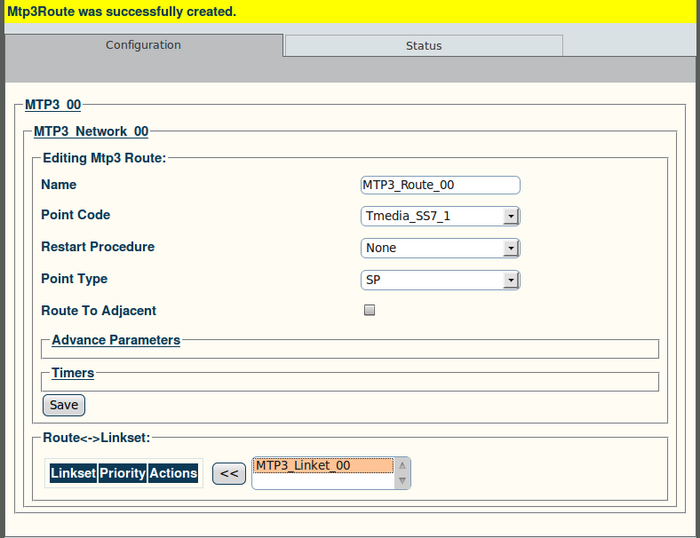Click the Priority column header

coord(122,473)
